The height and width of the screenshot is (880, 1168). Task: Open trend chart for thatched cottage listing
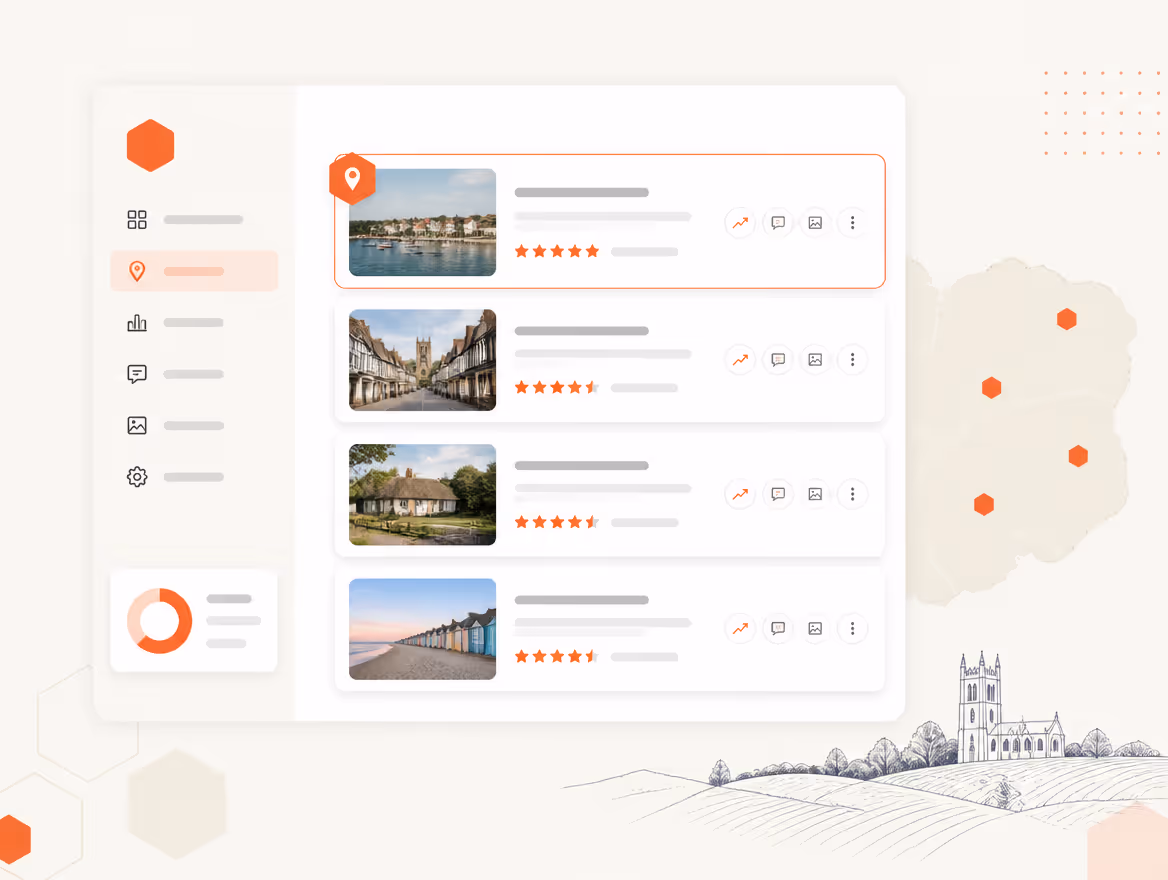pos(740,494)
